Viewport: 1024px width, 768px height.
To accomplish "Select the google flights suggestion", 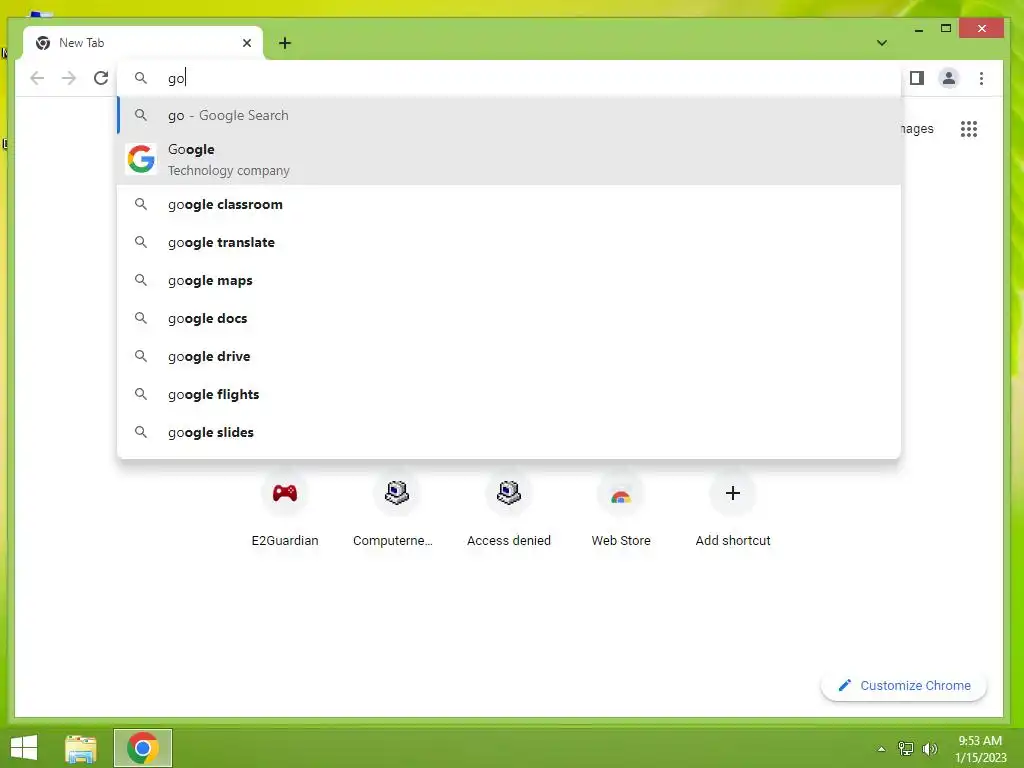I will coord(509,394).
